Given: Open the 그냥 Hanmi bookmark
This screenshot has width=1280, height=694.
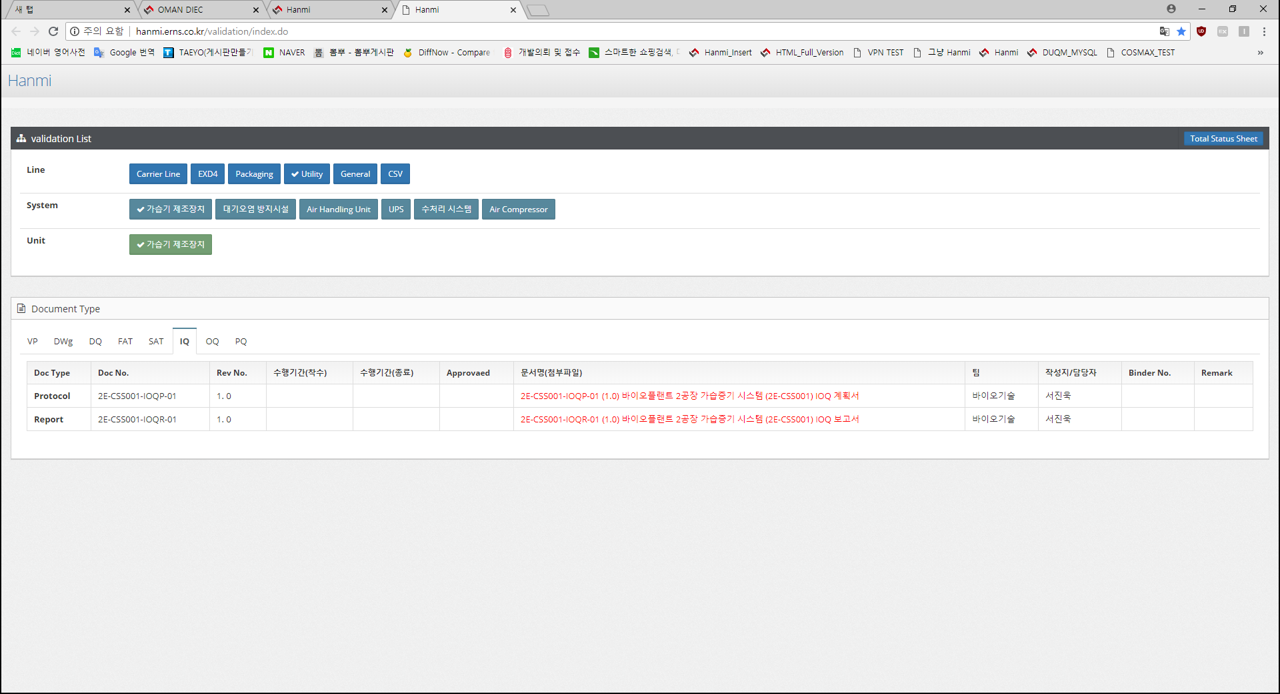Looking at the screenshot, I should pyautogui.click(x=941, y=52).
